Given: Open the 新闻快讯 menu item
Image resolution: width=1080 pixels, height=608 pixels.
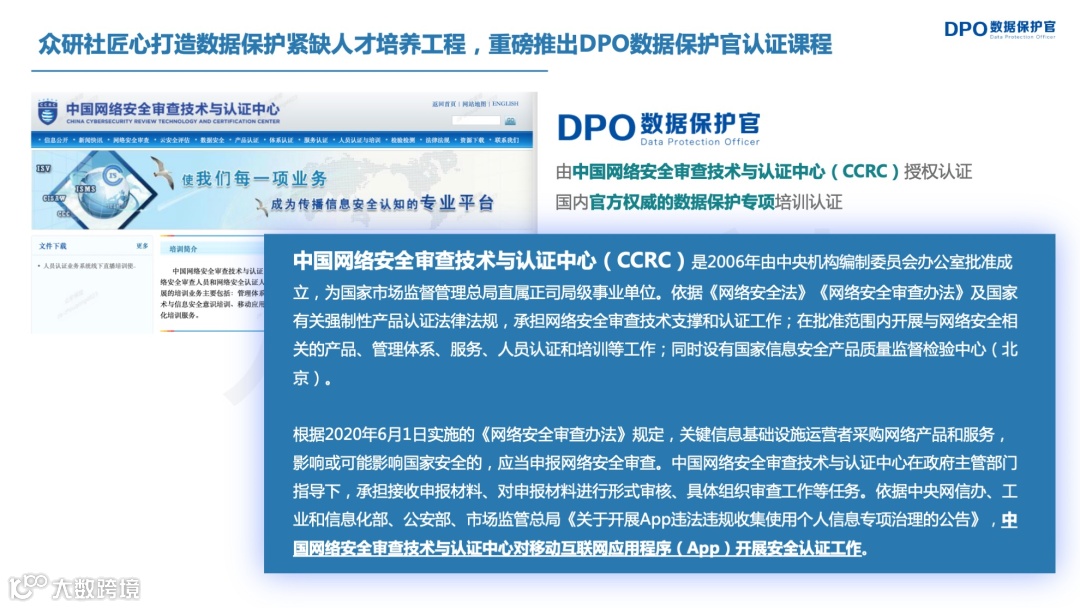Looking at the screenshot, I should pos(90,140).
